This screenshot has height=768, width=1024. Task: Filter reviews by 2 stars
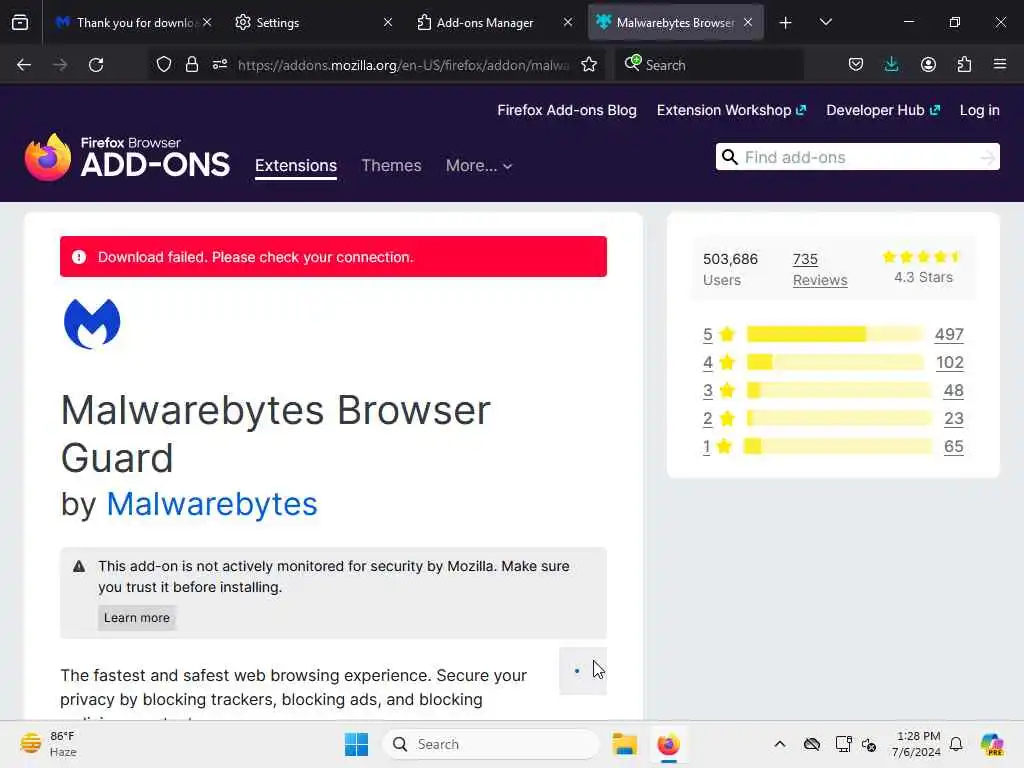click(x=707, y=419)
